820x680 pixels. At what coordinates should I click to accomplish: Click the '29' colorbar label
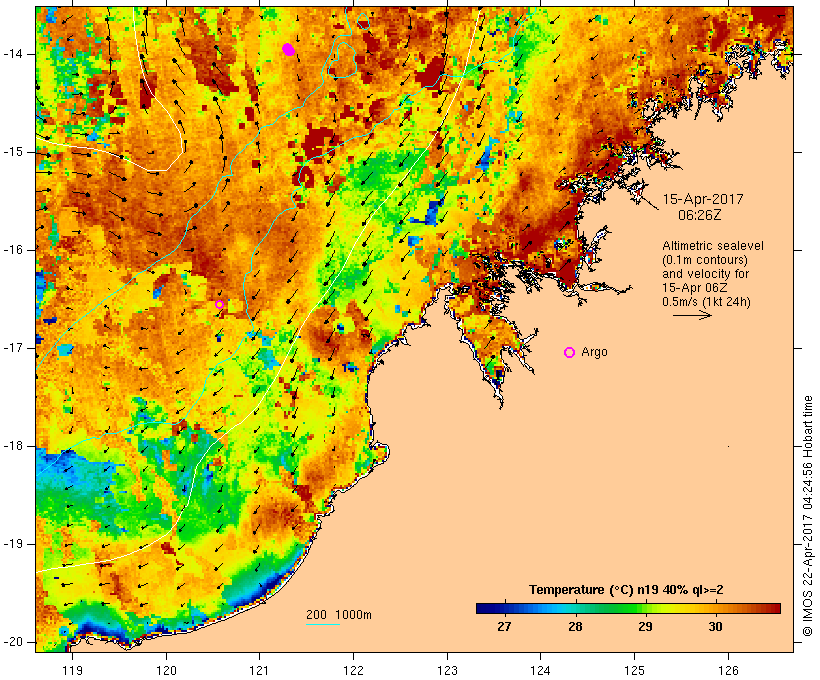(645, 626)
